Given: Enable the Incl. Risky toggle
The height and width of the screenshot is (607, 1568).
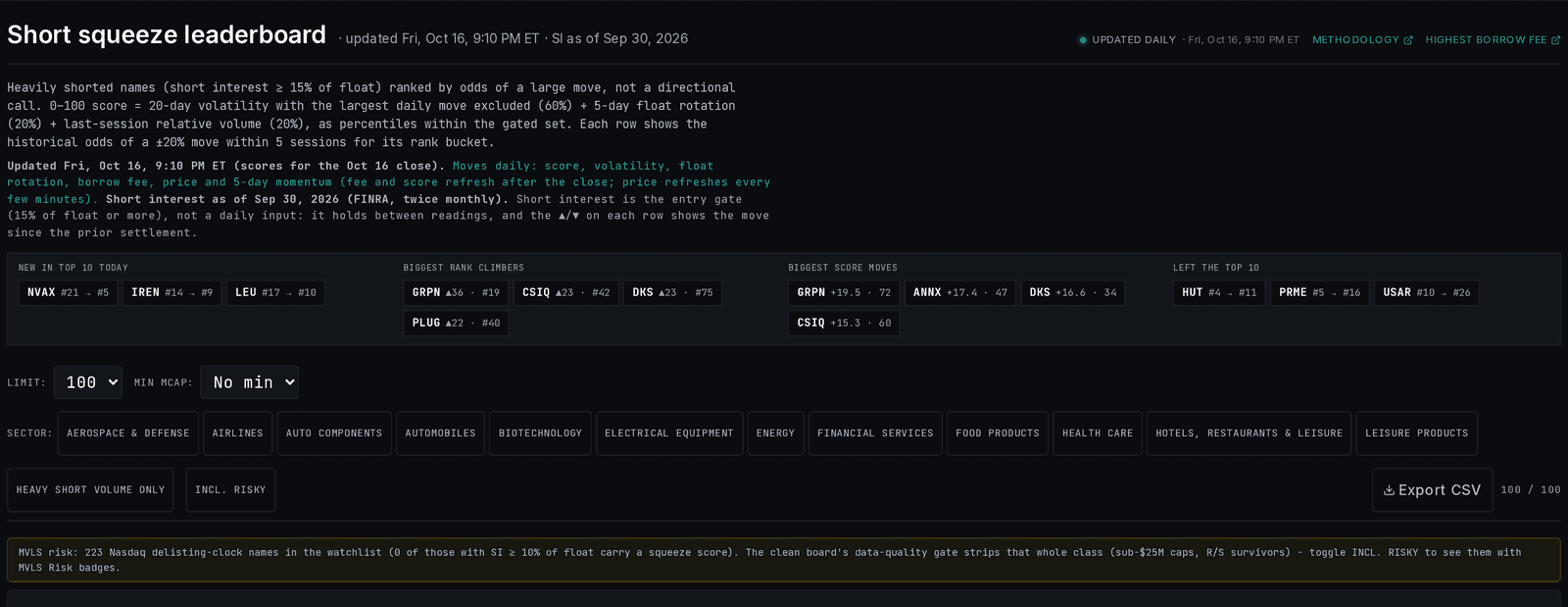Looking at the screenshot, I should tap(230, 490).
